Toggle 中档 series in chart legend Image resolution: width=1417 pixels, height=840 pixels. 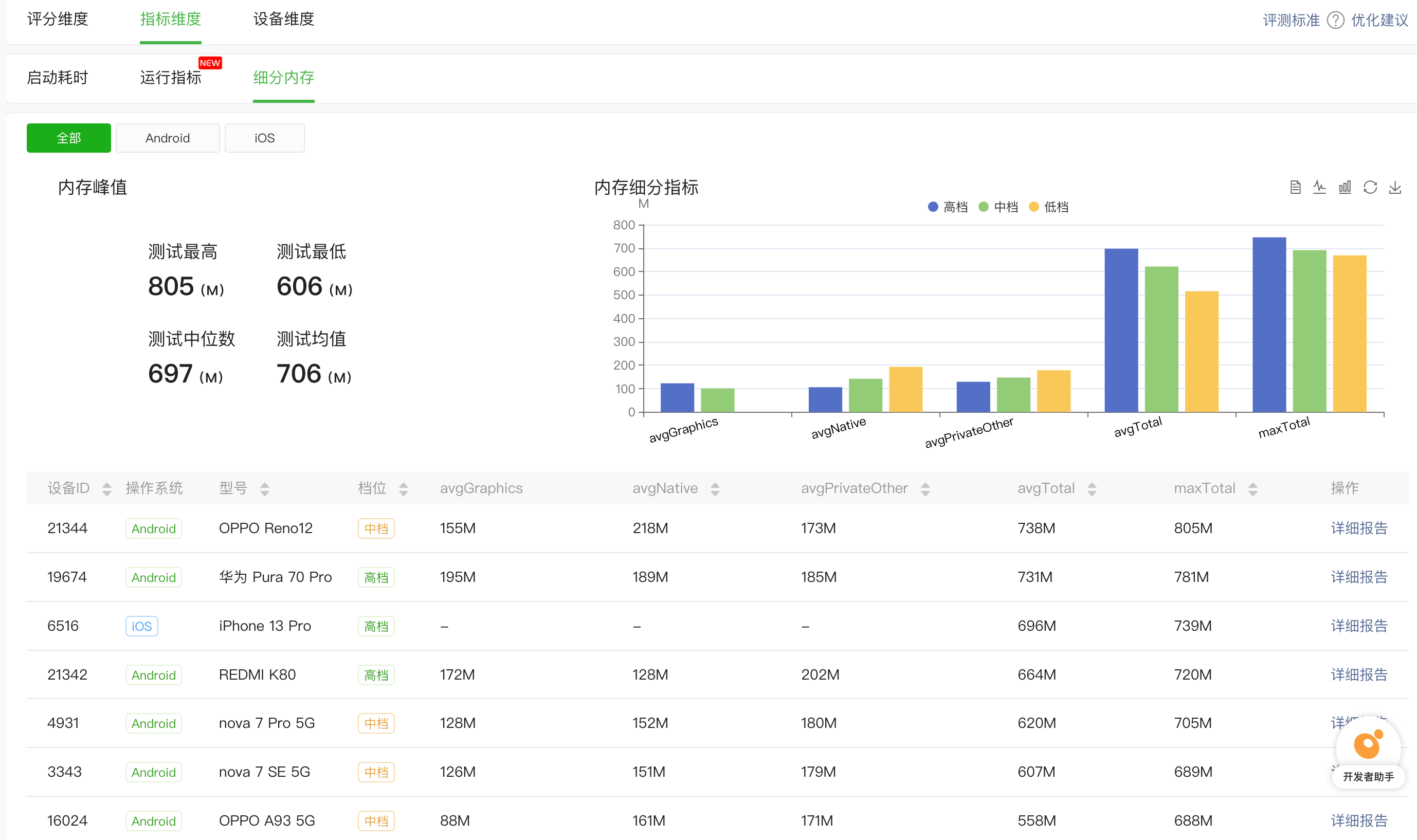click(998, 207)
